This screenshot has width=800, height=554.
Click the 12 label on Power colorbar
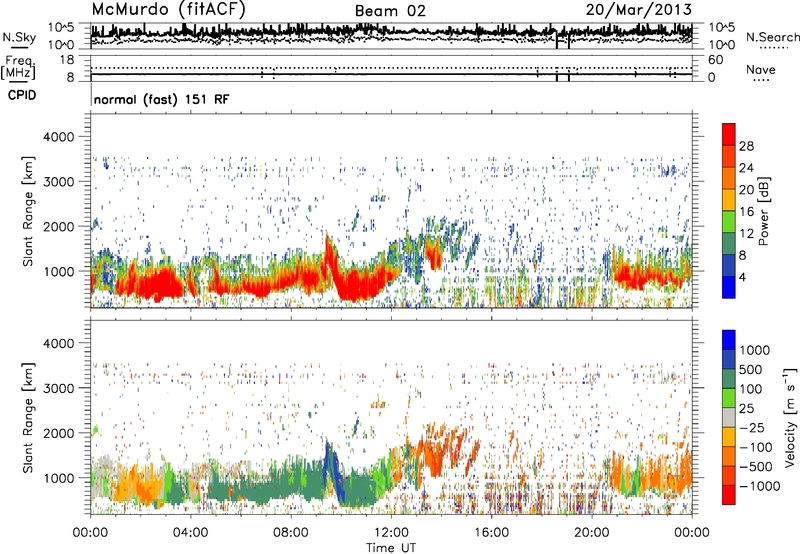pos(746,234)
